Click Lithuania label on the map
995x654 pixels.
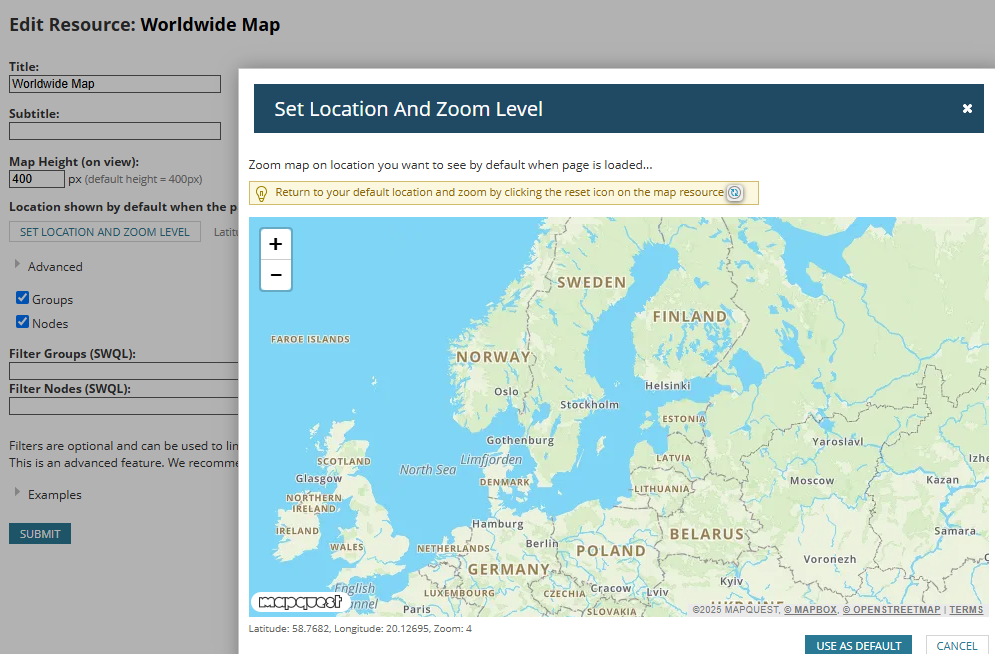click(662, 489)
